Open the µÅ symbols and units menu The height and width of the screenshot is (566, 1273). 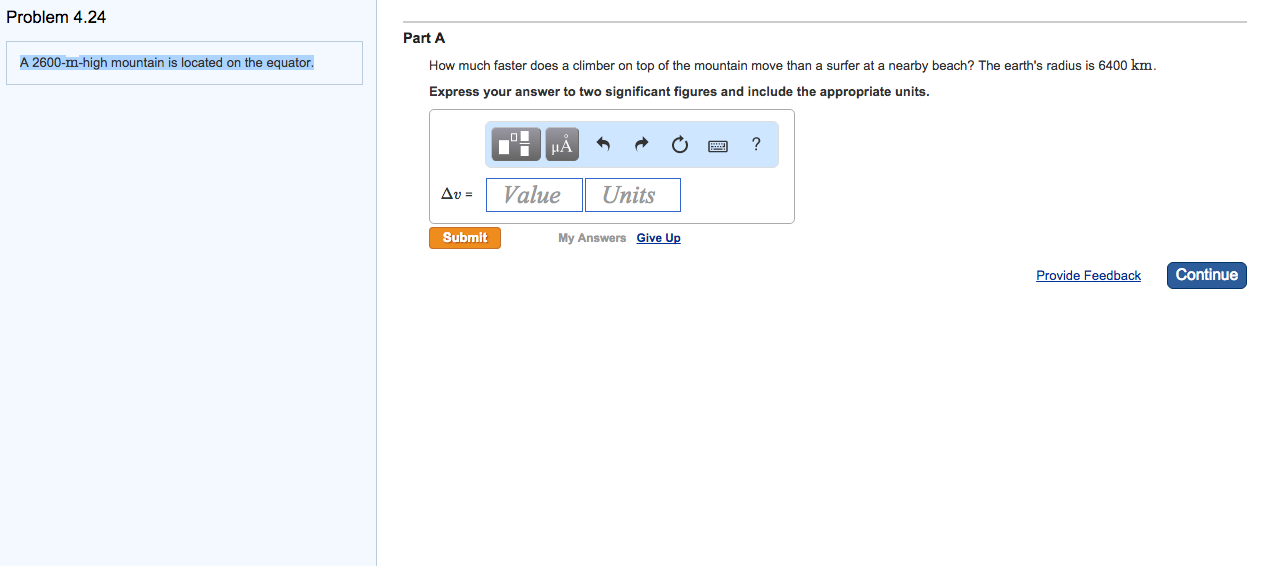click(562, 145)
